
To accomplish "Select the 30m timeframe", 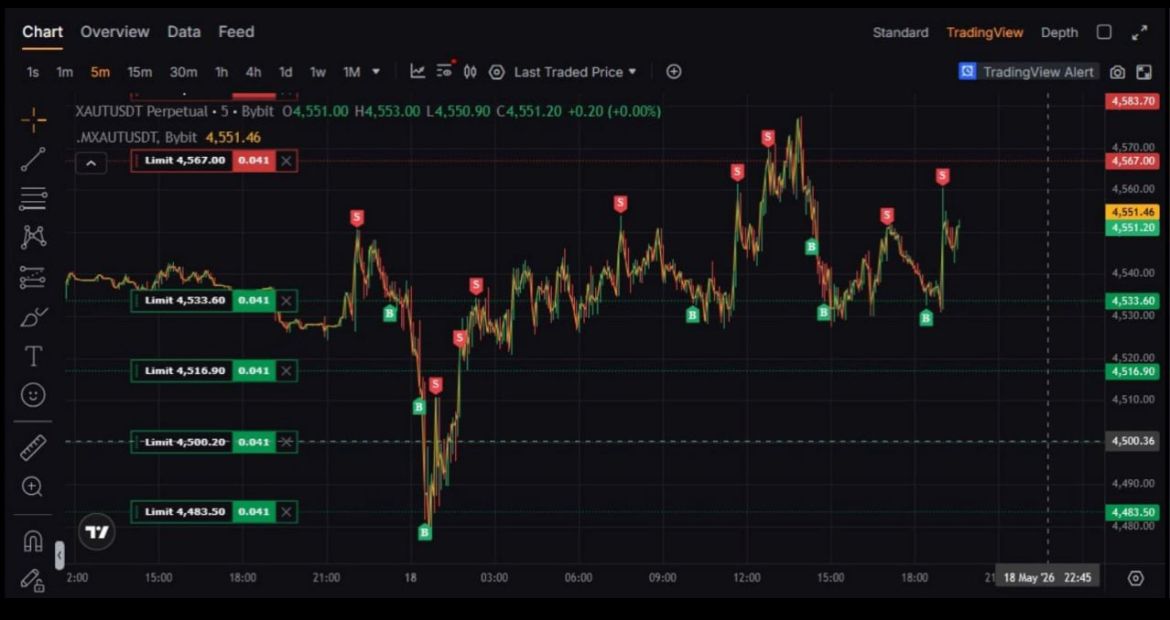I will [184, 72].
